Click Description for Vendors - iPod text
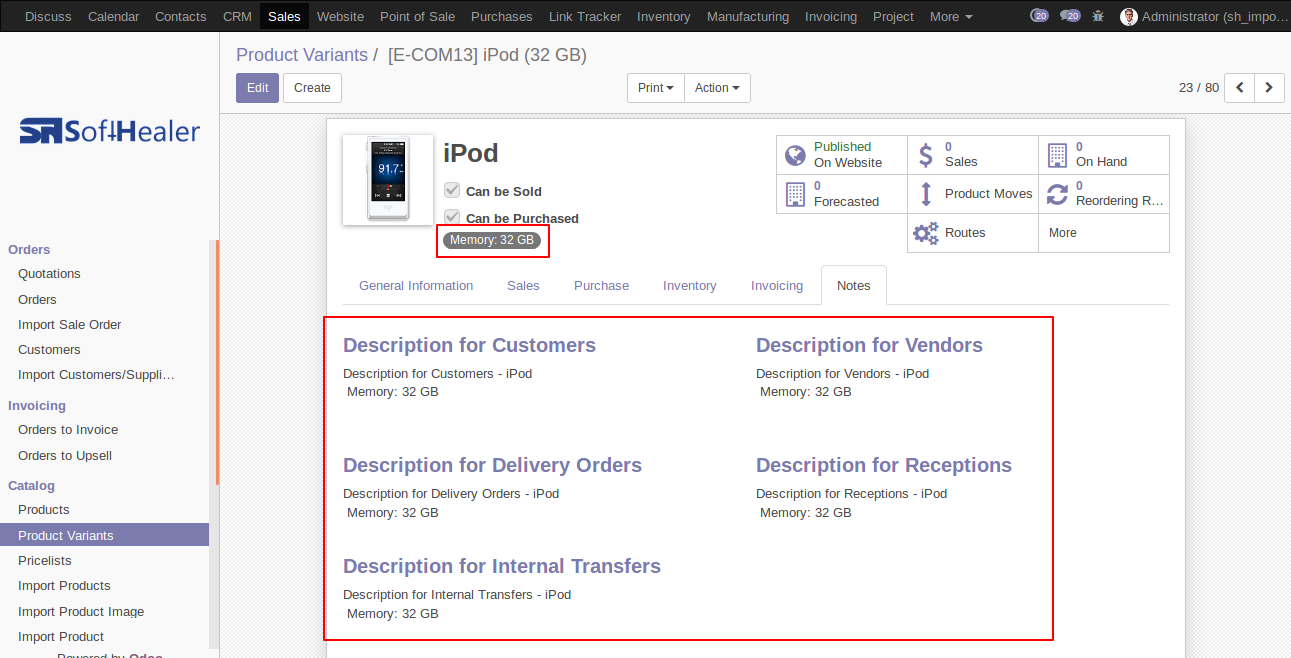1291x658 pixels. [x=842, y=373]
